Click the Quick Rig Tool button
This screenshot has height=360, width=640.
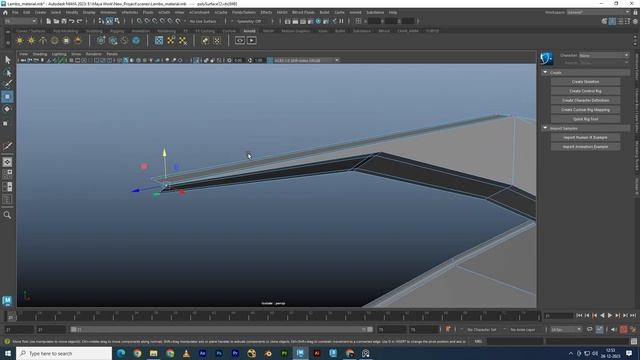(585, 119)
